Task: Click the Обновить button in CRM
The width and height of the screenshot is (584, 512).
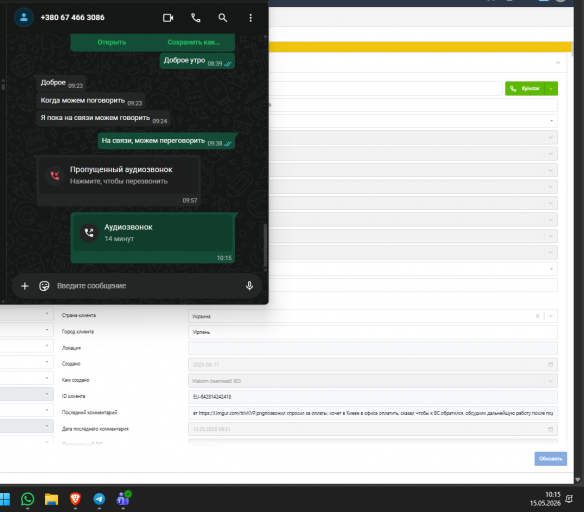Action: pos(551,459)
